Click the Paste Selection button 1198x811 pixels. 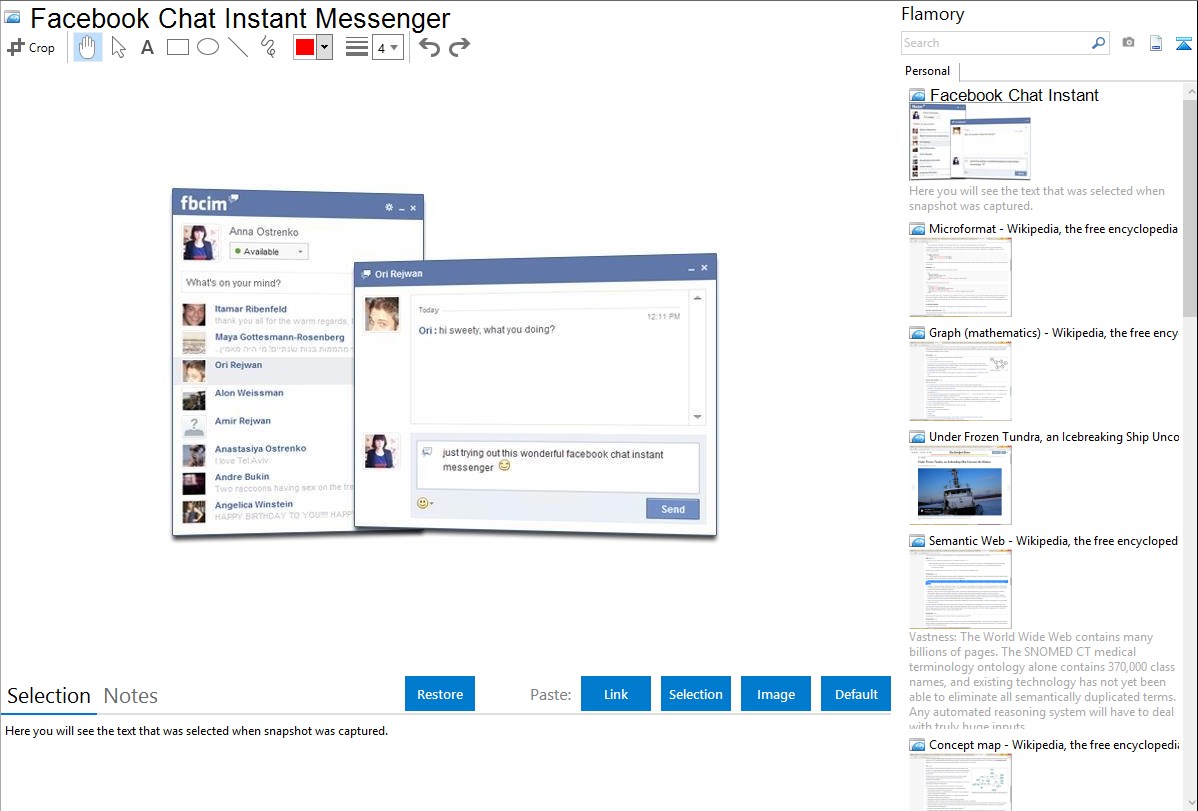coord(695,694)
